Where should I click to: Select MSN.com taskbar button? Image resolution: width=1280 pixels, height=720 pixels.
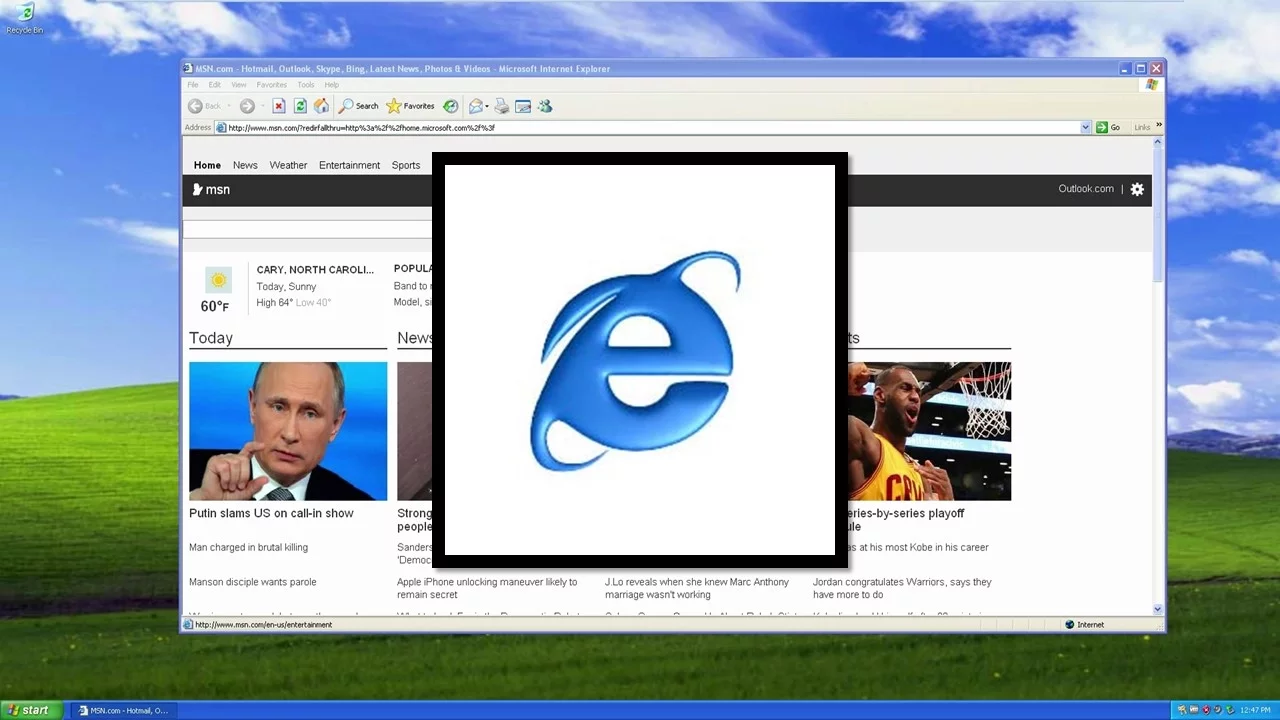tap(123, 711)
